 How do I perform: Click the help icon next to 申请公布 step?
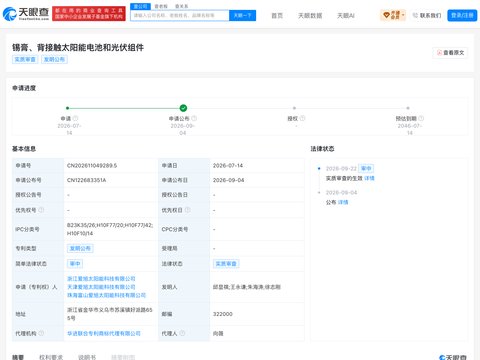pyautogui.click(x=194, y=118)
